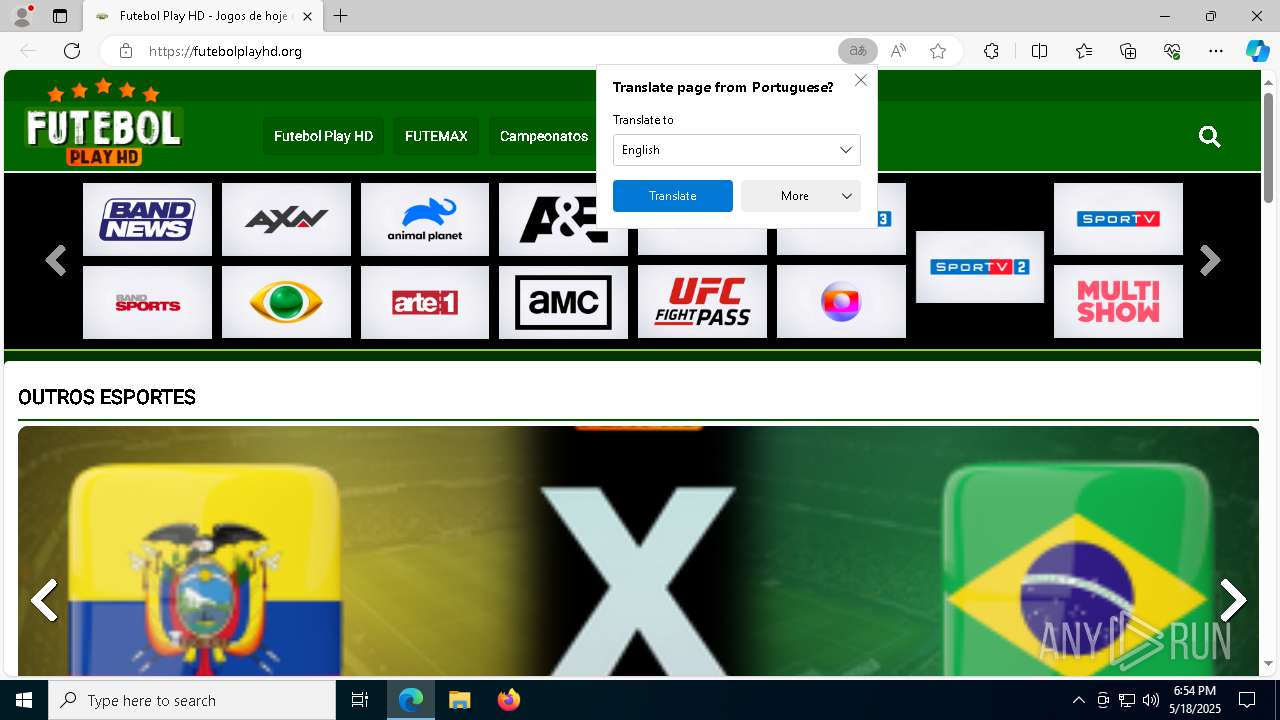
Task: Open the Animal Planet channel
Action: pos(425,219)
